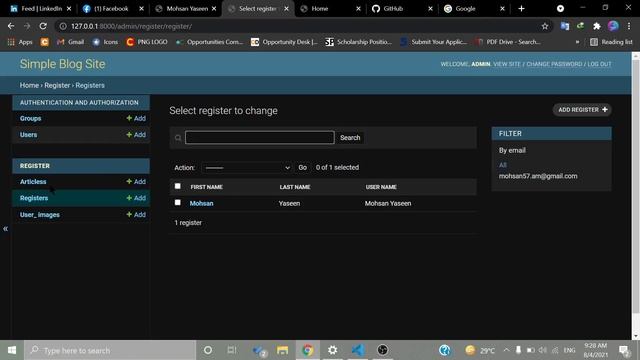
Task: Collapse the admin sidebar with the double chevron
Action: [x=5, y=229]
